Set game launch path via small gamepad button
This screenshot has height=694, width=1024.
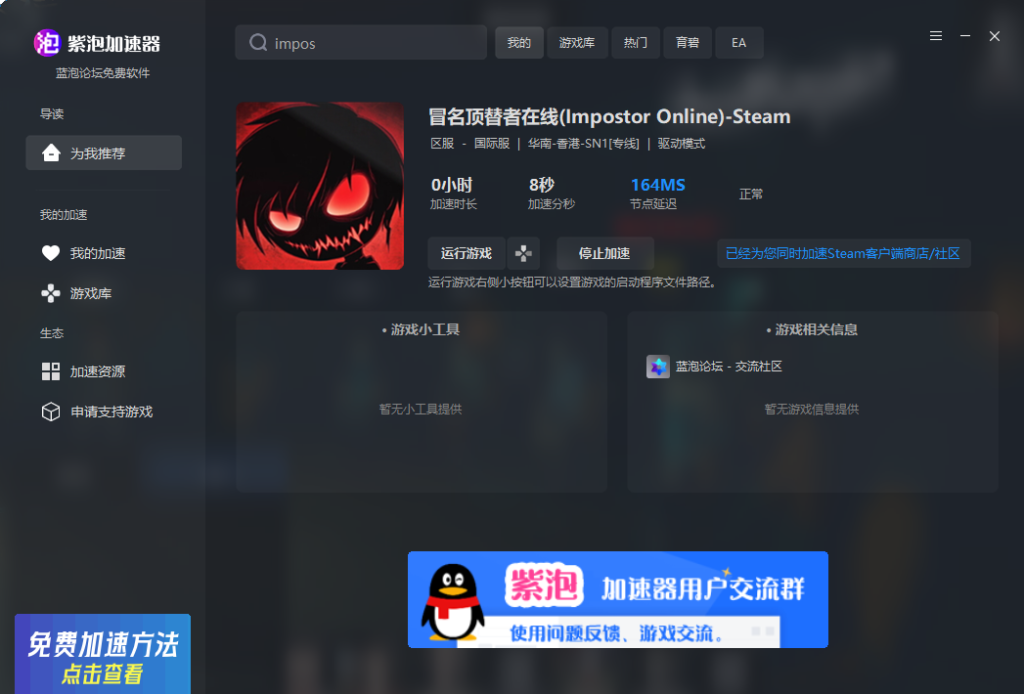(x=523, y=253)
